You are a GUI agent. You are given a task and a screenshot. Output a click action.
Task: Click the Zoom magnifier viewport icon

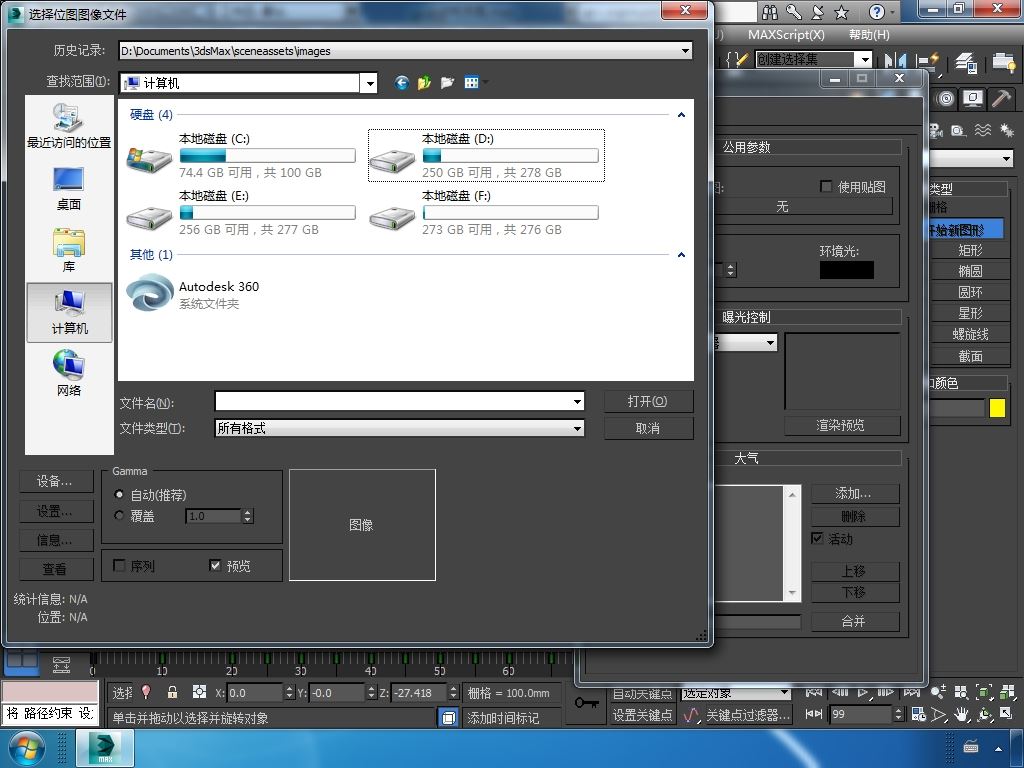938,692
